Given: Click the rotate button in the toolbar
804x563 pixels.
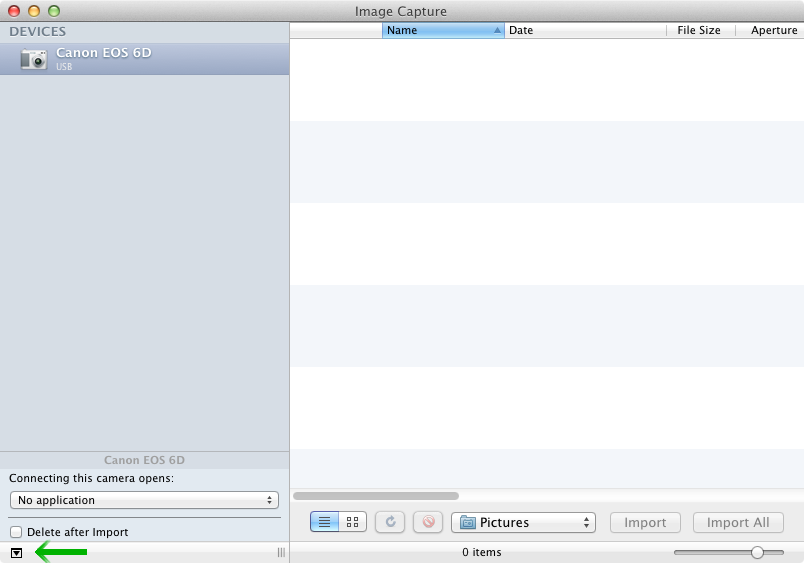Looking at the screenshot, I should coord(390,522).
